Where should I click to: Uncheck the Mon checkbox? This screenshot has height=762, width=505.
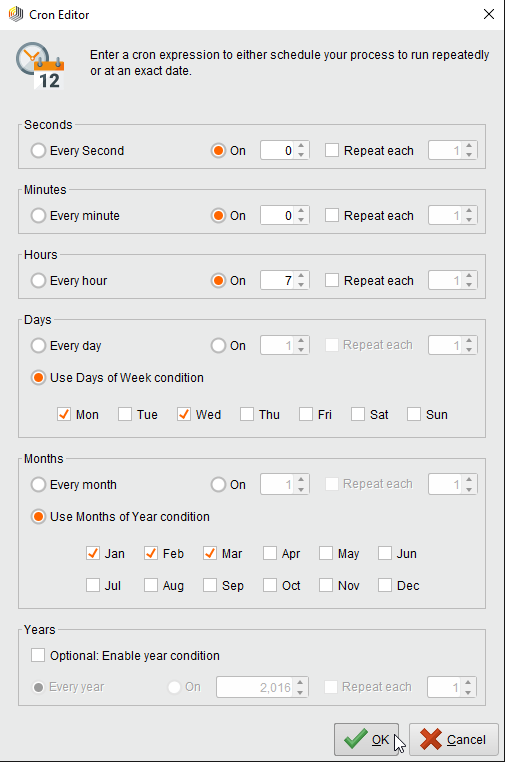point(64,415)
